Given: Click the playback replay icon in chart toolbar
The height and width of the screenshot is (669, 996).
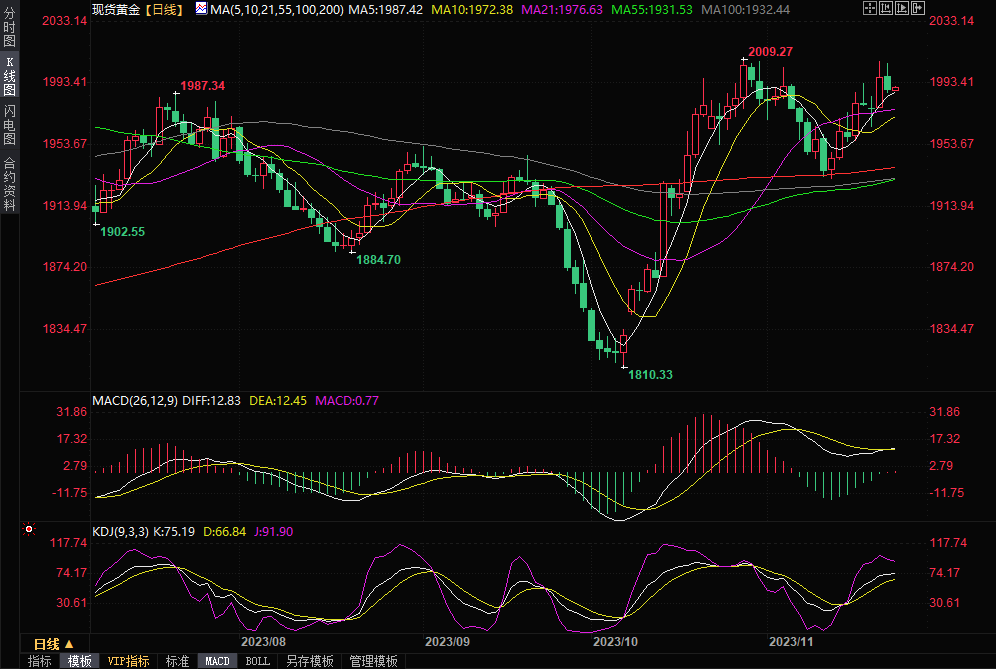Looking at the screenshot, I should 900,8.
